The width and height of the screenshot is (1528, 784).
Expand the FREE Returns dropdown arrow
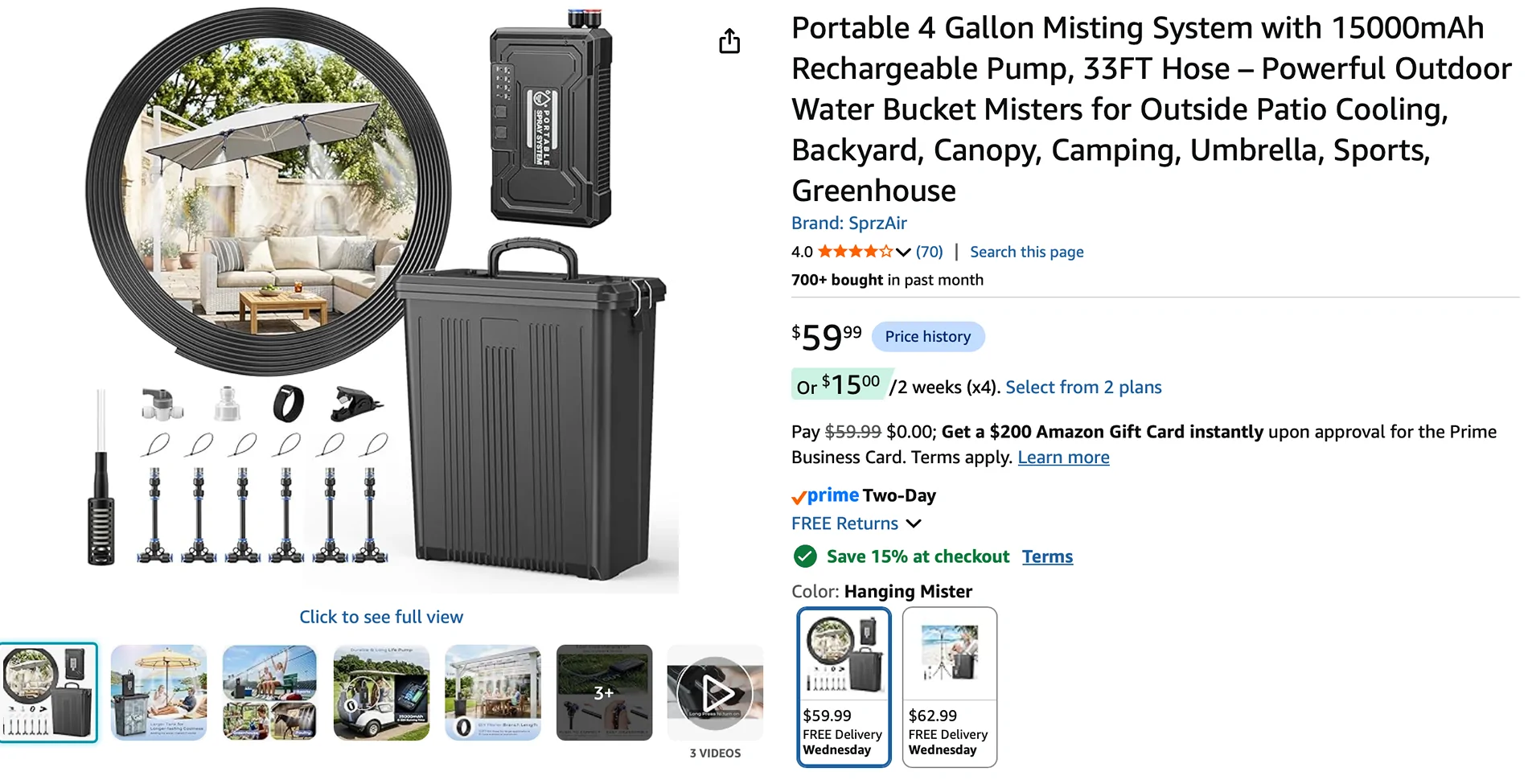914,523
